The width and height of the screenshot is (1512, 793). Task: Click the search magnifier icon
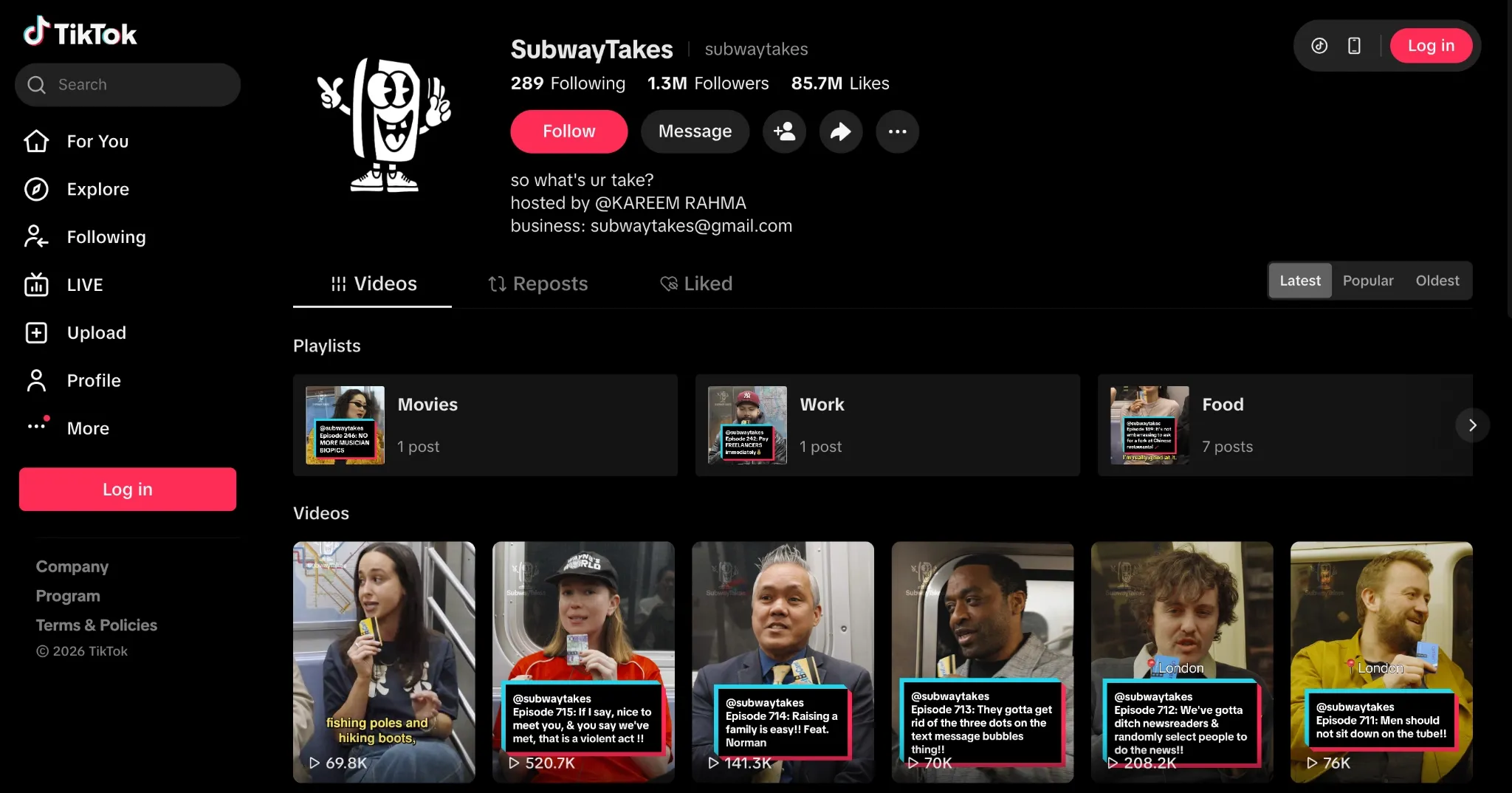tap(36, 85)
